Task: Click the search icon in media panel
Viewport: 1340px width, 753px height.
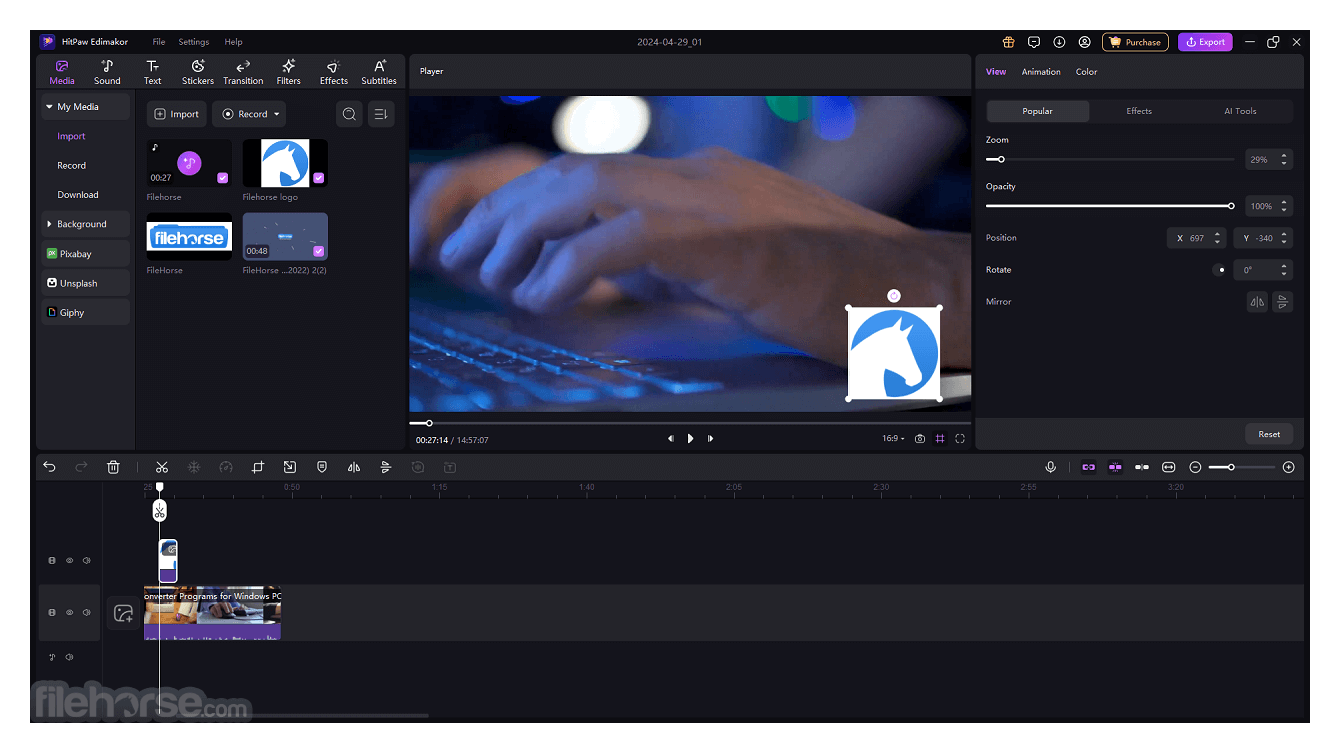Action: point(349,114)
